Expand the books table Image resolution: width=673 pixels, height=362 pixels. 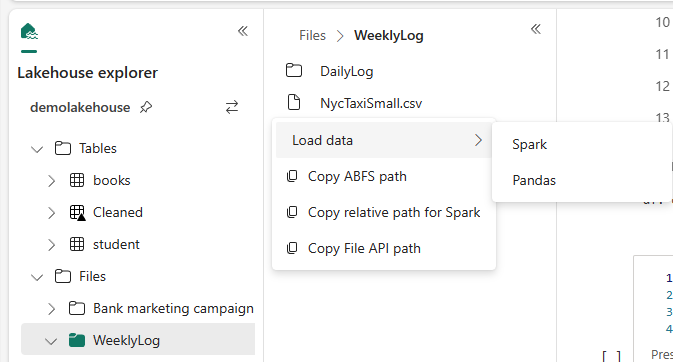coord(52,181)
